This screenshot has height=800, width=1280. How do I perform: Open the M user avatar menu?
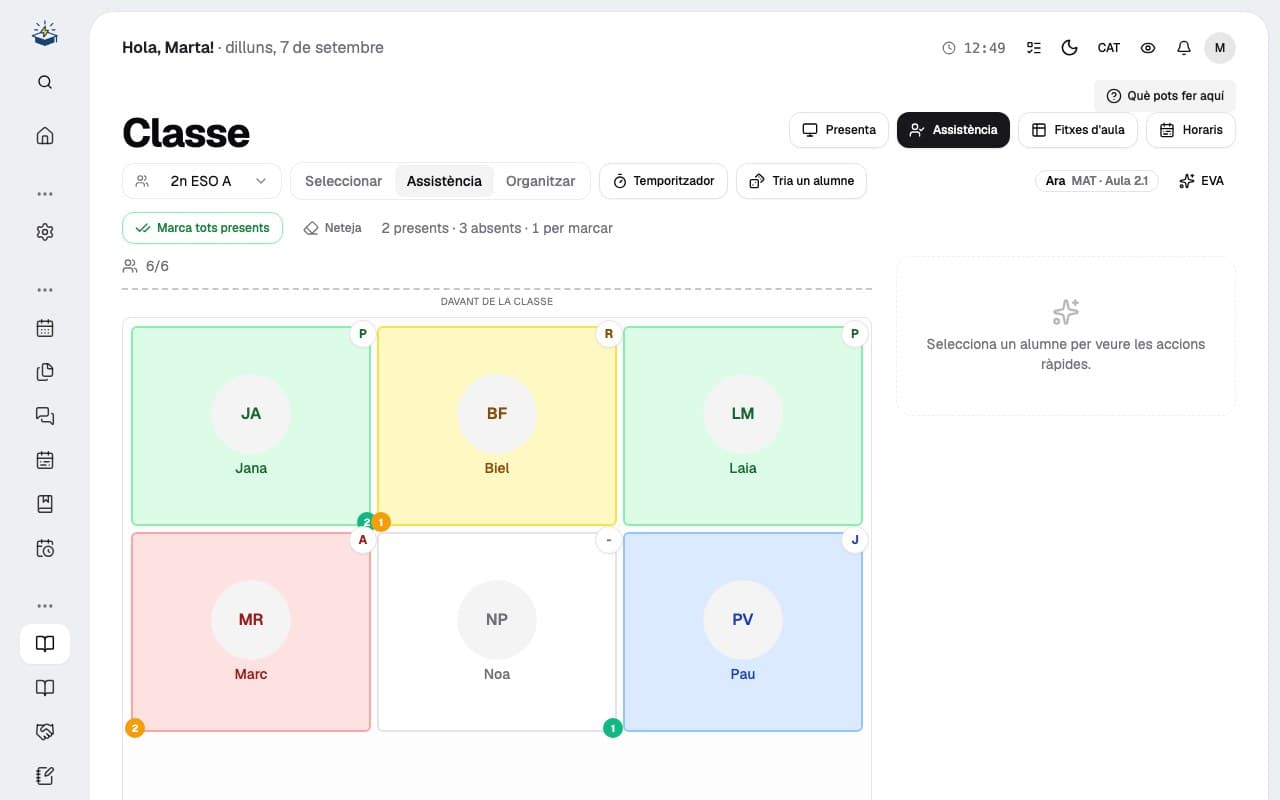point(1220,48)
